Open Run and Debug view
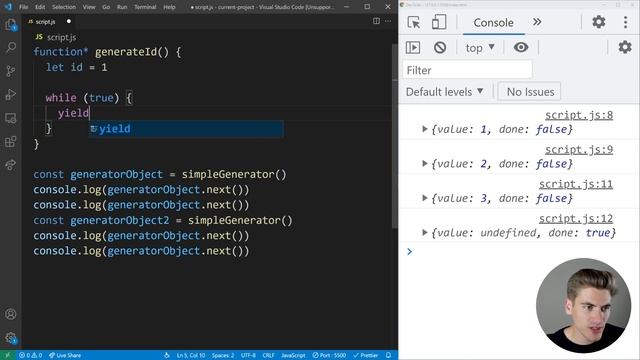The width and height of the screenshot is (640, 360). 11,95
